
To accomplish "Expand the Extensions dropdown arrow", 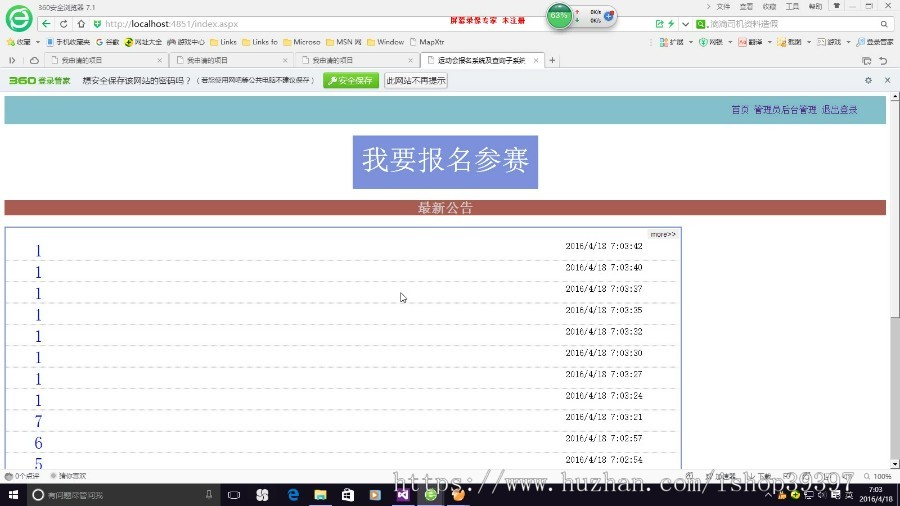I will pos(690,42).
